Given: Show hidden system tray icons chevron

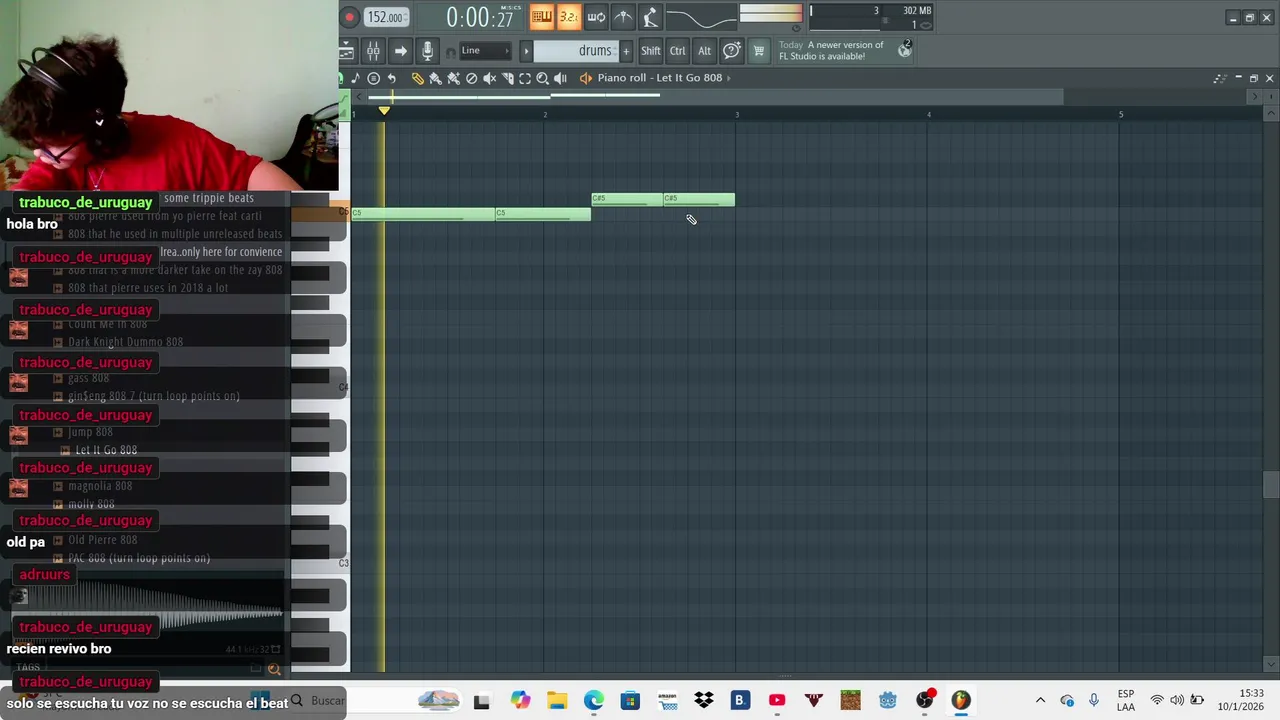Looking at the screenshot, I should click(1040, 700).
